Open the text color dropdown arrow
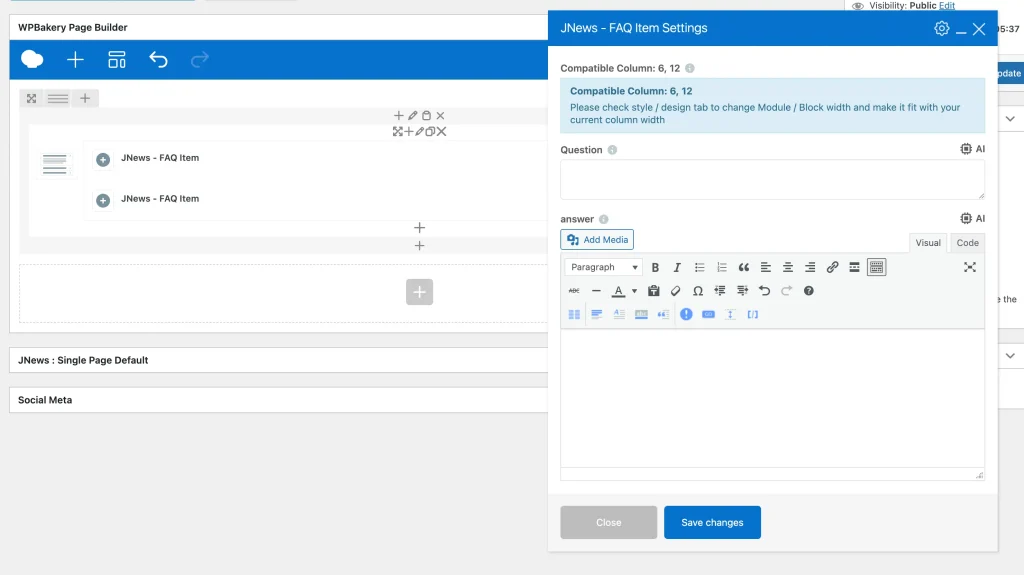 634,292
